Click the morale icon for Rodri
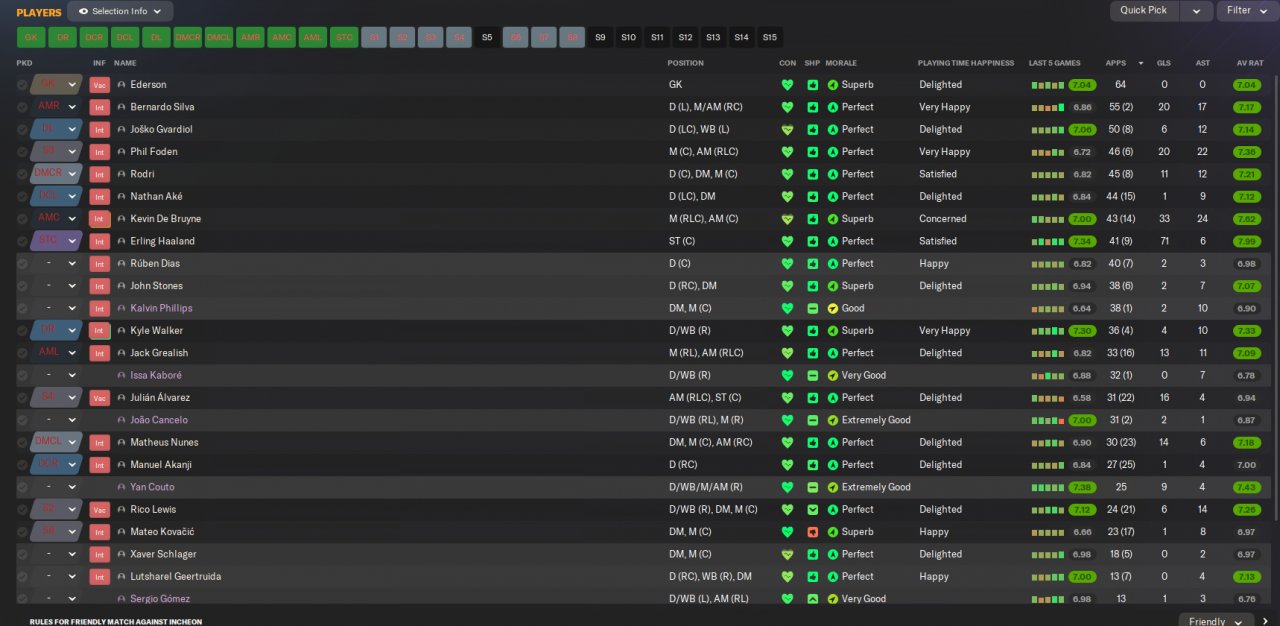The image size is (1280, 626). 833,174
